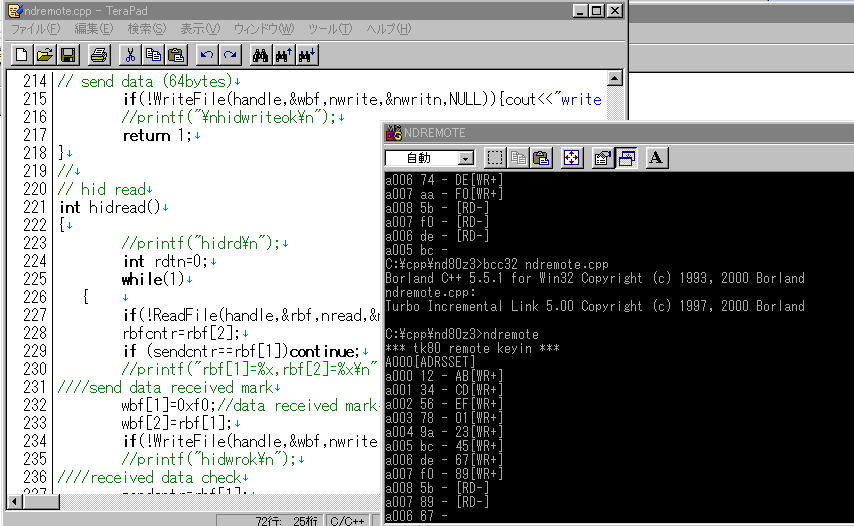Click the Font 'A' icon in NDREMOTE toolbar
Viewport: 854px width, 526px height.
click(656, 158)
